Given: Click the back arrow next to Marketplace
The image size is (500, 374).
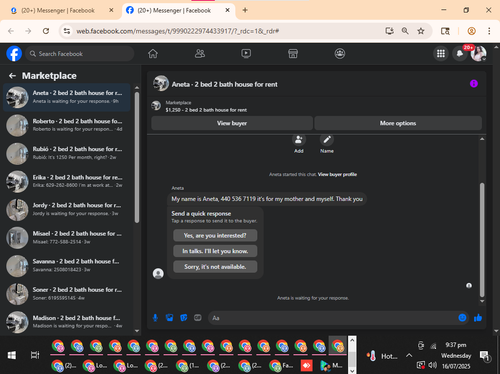Looking at the screenshot, I should point(12,76).
